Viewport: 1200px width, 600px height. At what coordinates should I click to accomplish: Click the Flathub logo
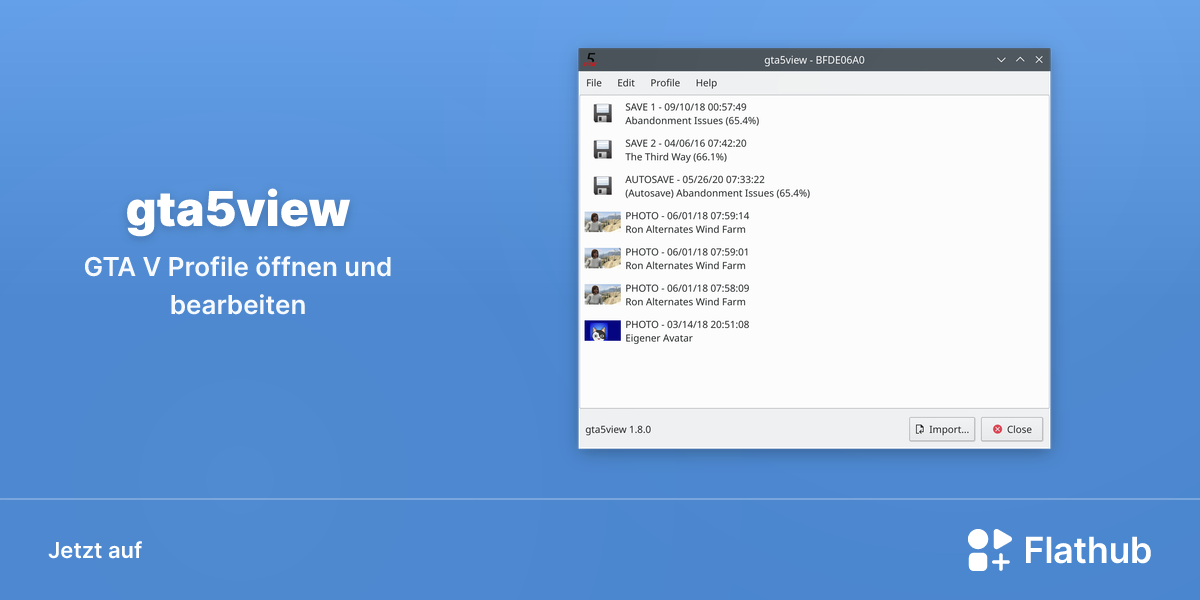[1059, 550]
